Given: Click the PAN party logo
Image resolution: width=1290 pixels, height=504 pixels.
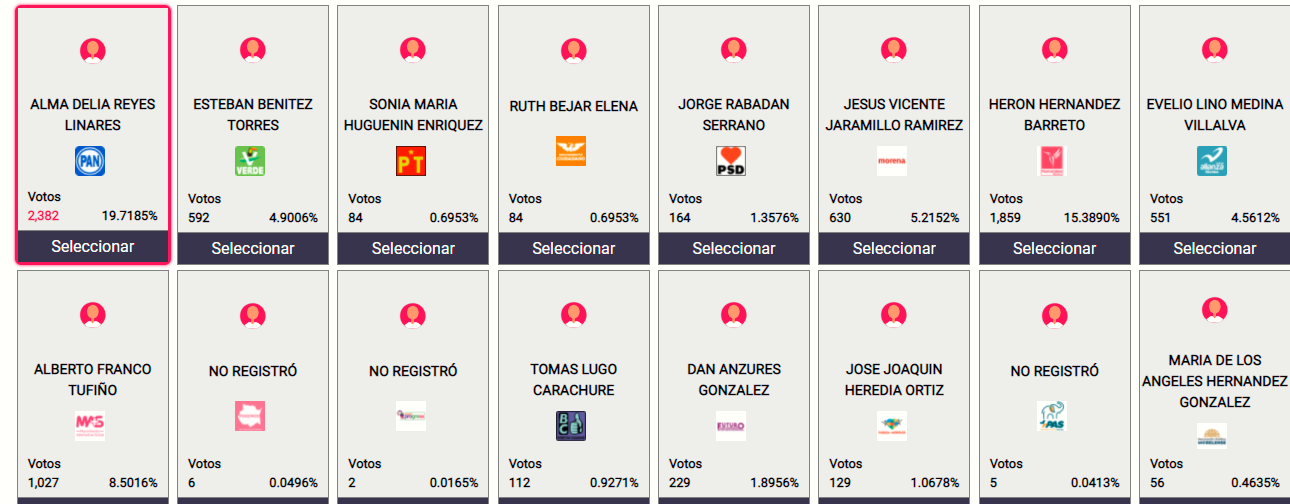Looking at the screenshot, I should click(90, 161).
